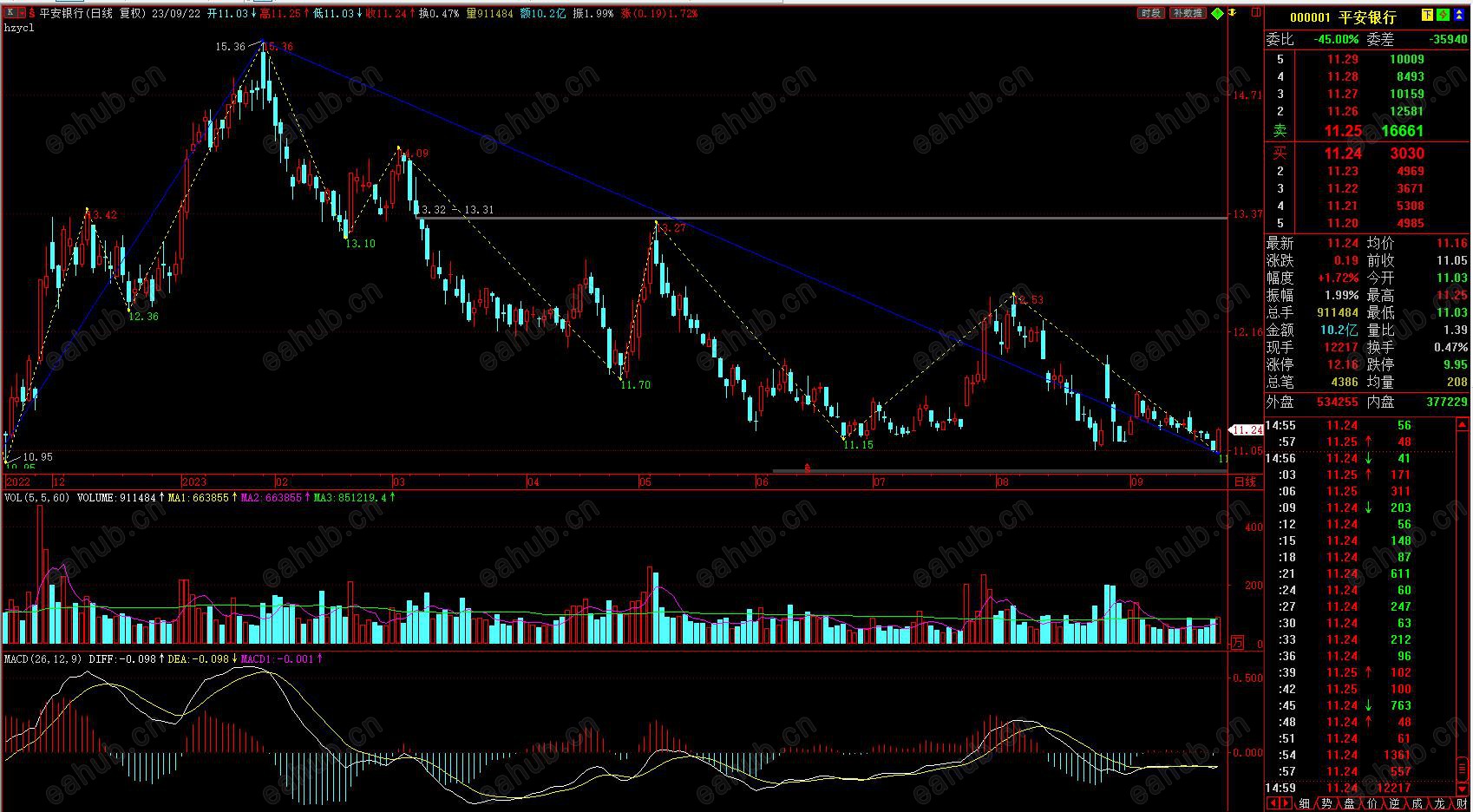Click the 涨停 value 12.16
Viewport: 1473px width, 812px height.
(x=1343, y=364)
